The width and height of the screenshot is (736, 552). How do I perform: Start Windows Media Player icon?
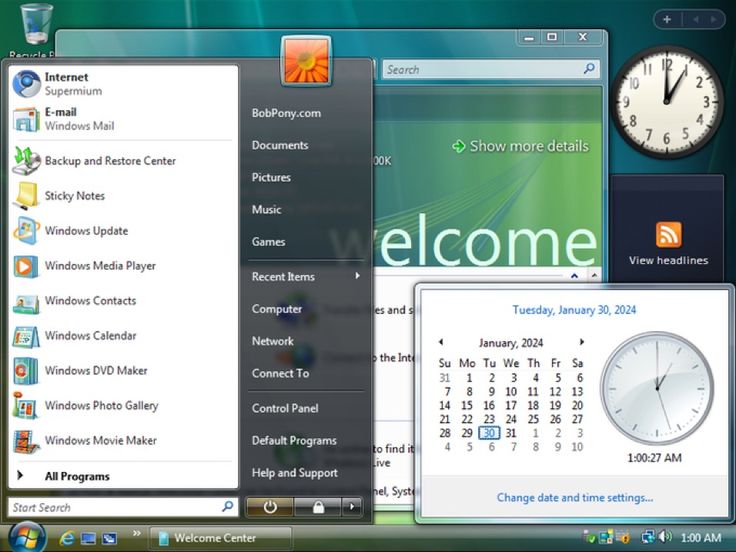pyautogui.click(x=25, y=266)
